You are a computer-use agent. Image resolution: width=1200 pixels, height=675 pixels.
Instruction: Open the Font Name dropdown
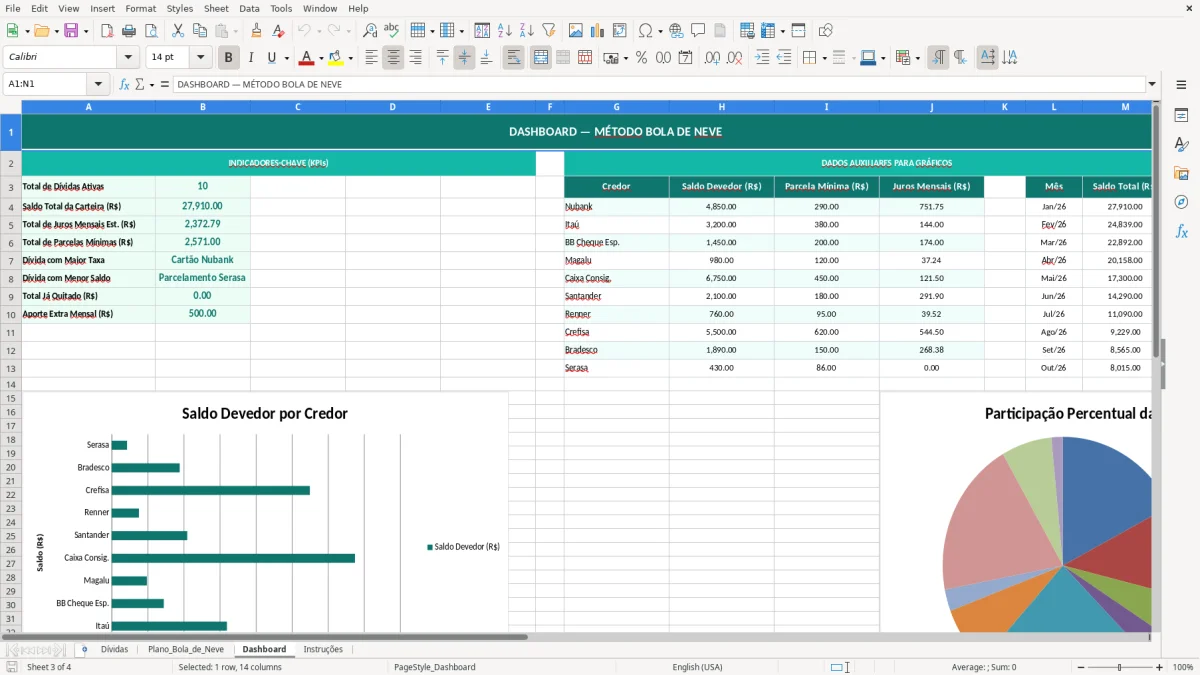tap(127, 58)
